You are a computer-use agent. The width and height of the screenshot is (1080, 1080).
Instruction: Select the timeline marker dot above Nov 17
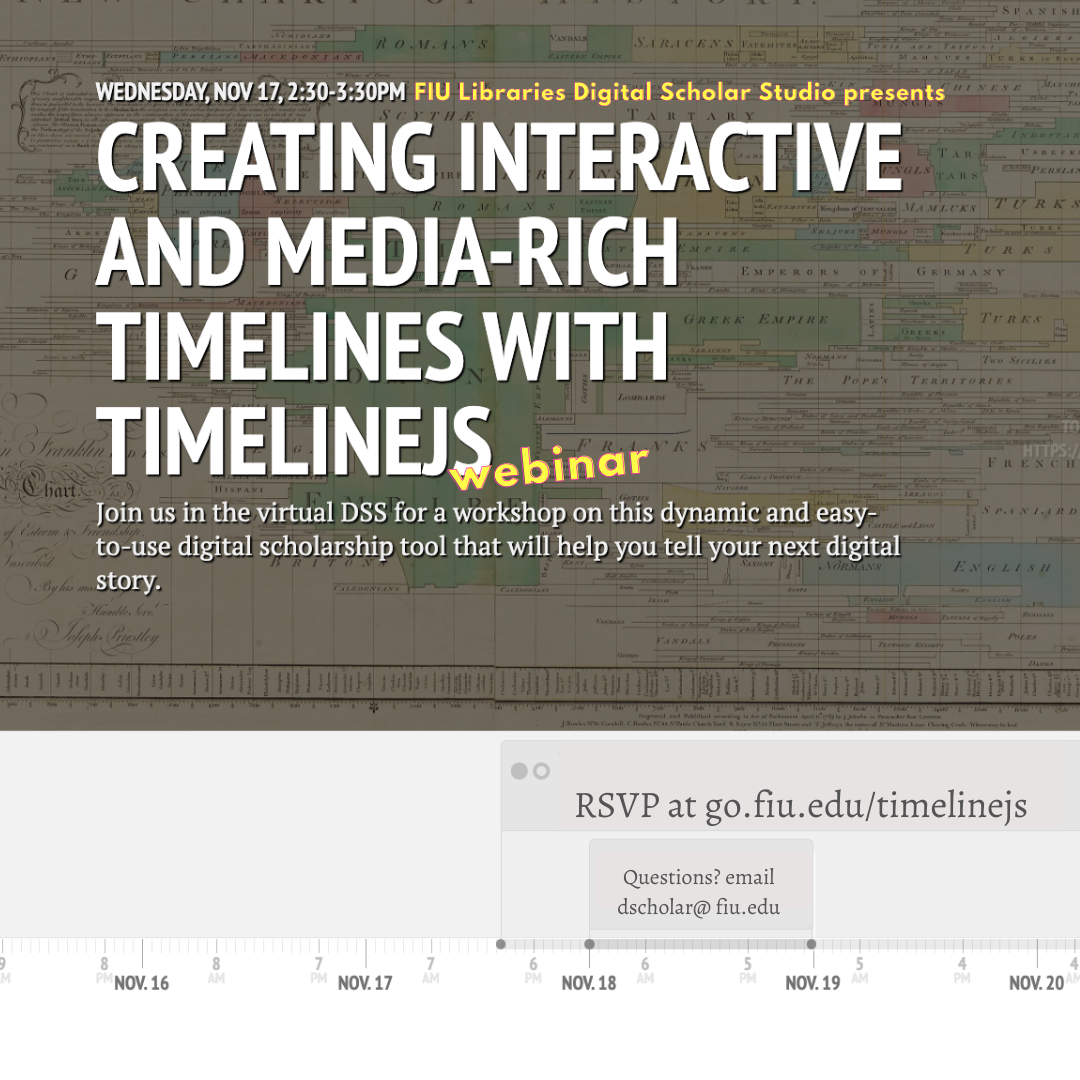(501, 943)
